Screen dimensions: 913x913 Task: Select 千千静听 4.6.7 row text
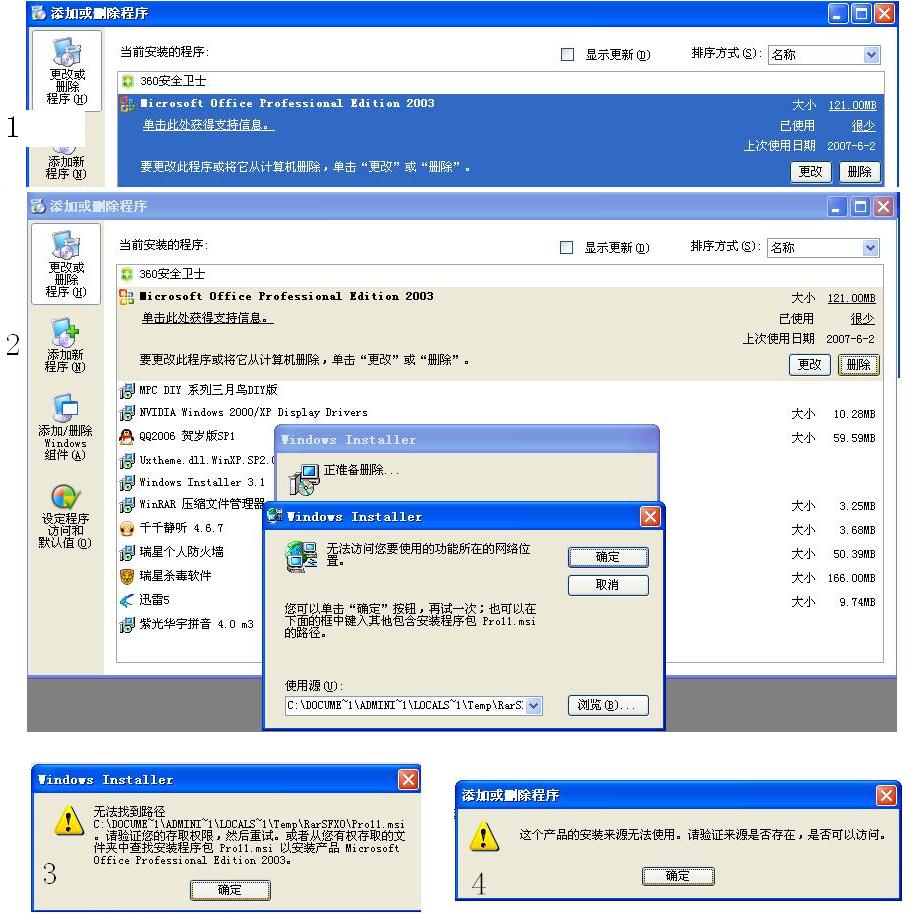tap(181, 528)
